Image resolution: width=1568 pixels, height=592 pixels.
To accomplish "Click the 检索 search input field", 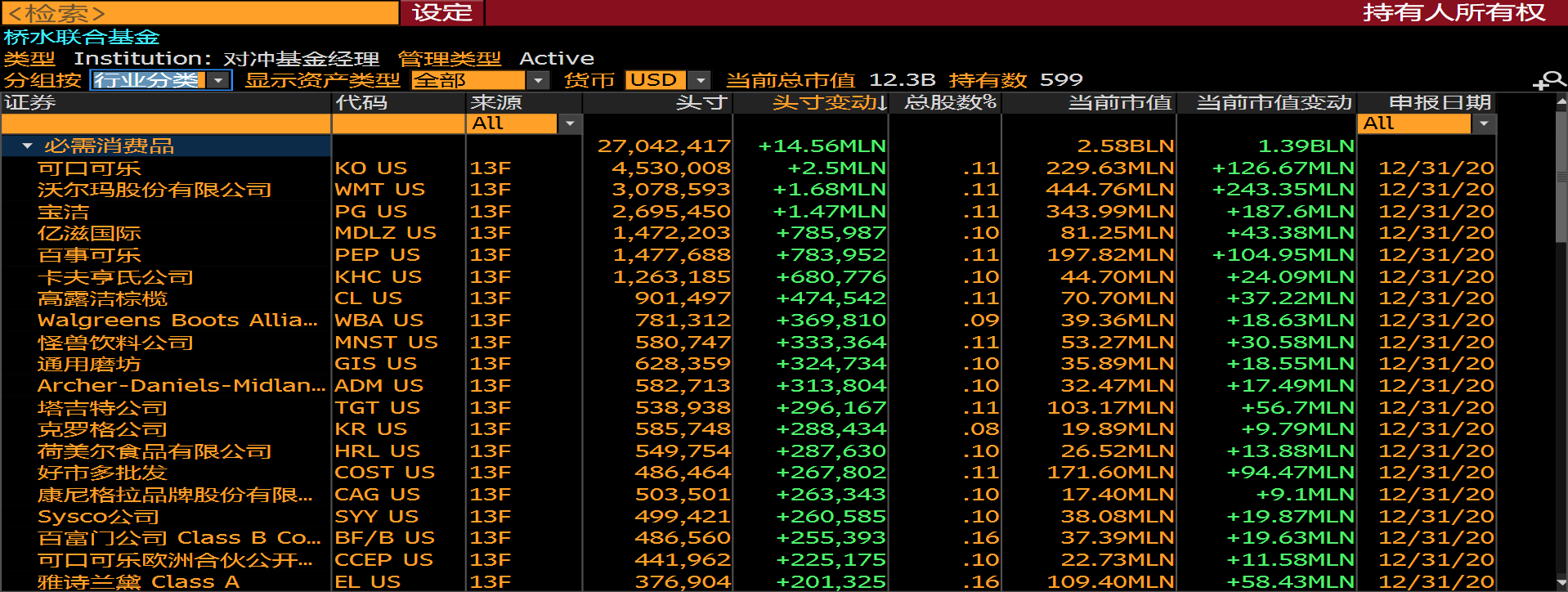I will [200, 13].
